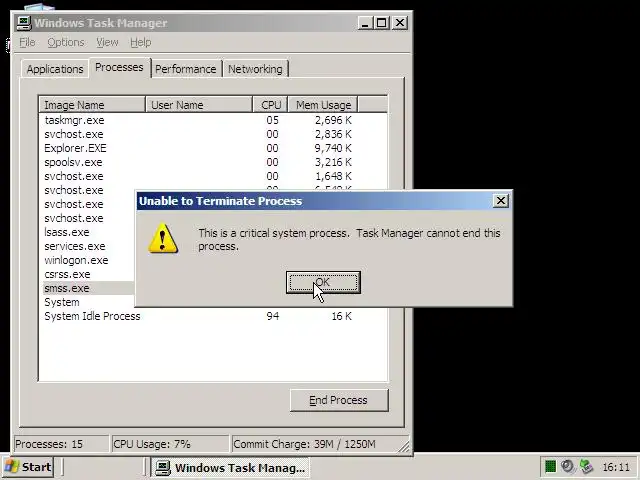Switch to the Applications tab
This screenshot has height=480, width=640.
[55, 69]
